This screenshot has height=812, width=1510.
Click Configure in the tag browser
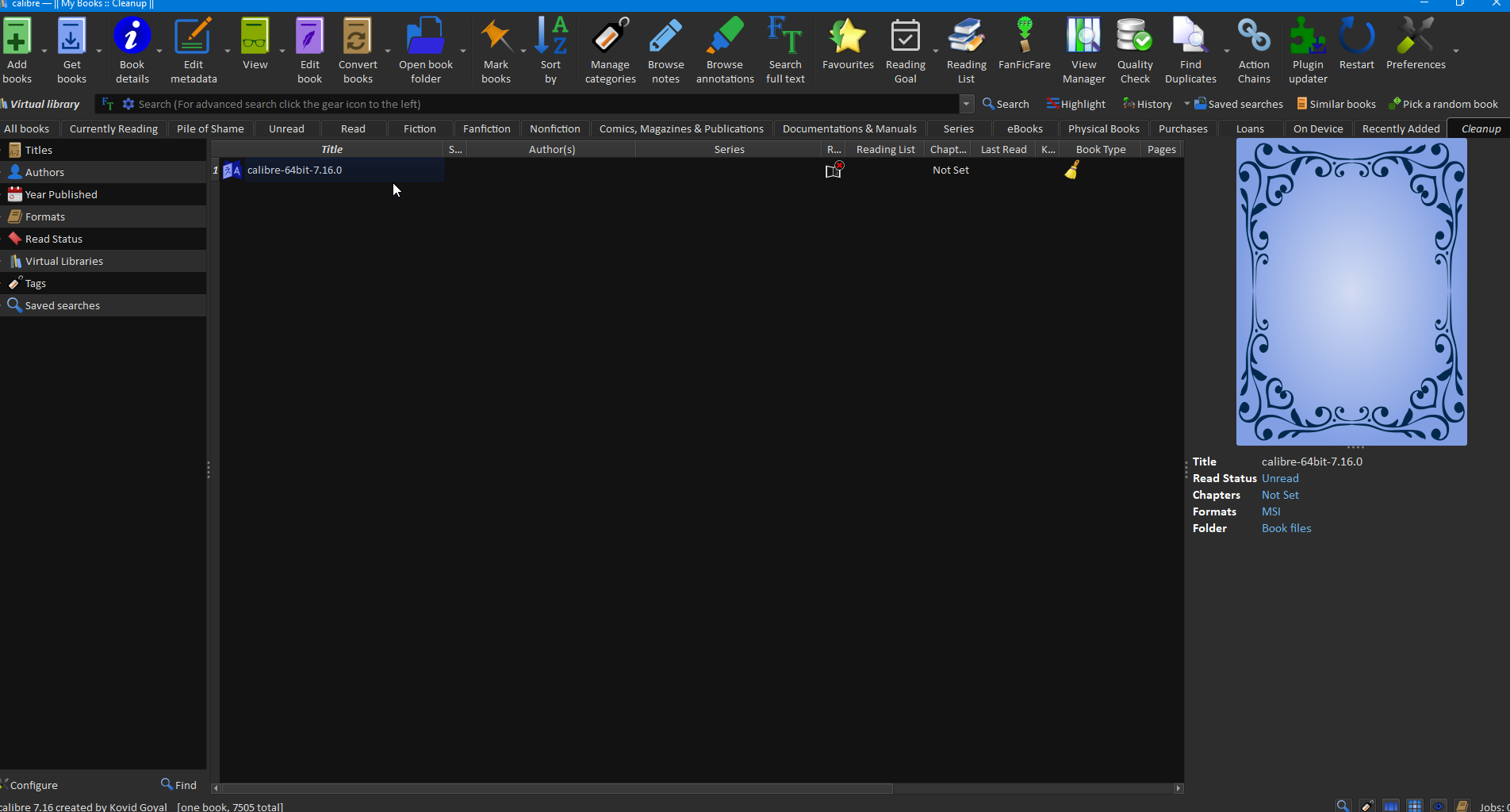coord(30,785)
